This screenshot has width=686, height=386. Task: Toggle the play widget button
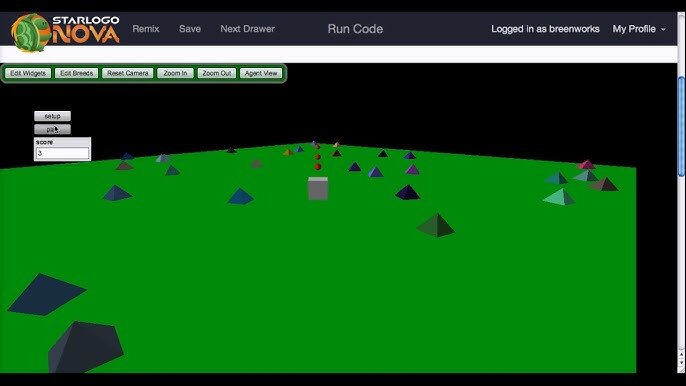click(52, 129)
